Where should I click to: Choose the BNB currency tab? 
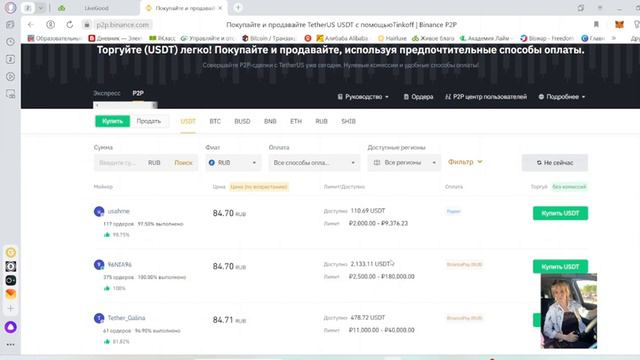(x=270, y=121)
